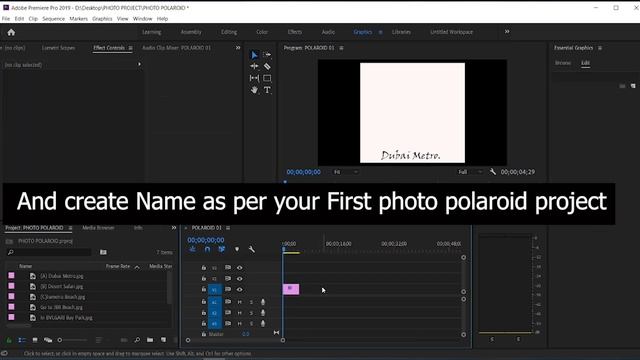
Task: Toggle sync lock on V3 track
Action: tap(228, 268)
